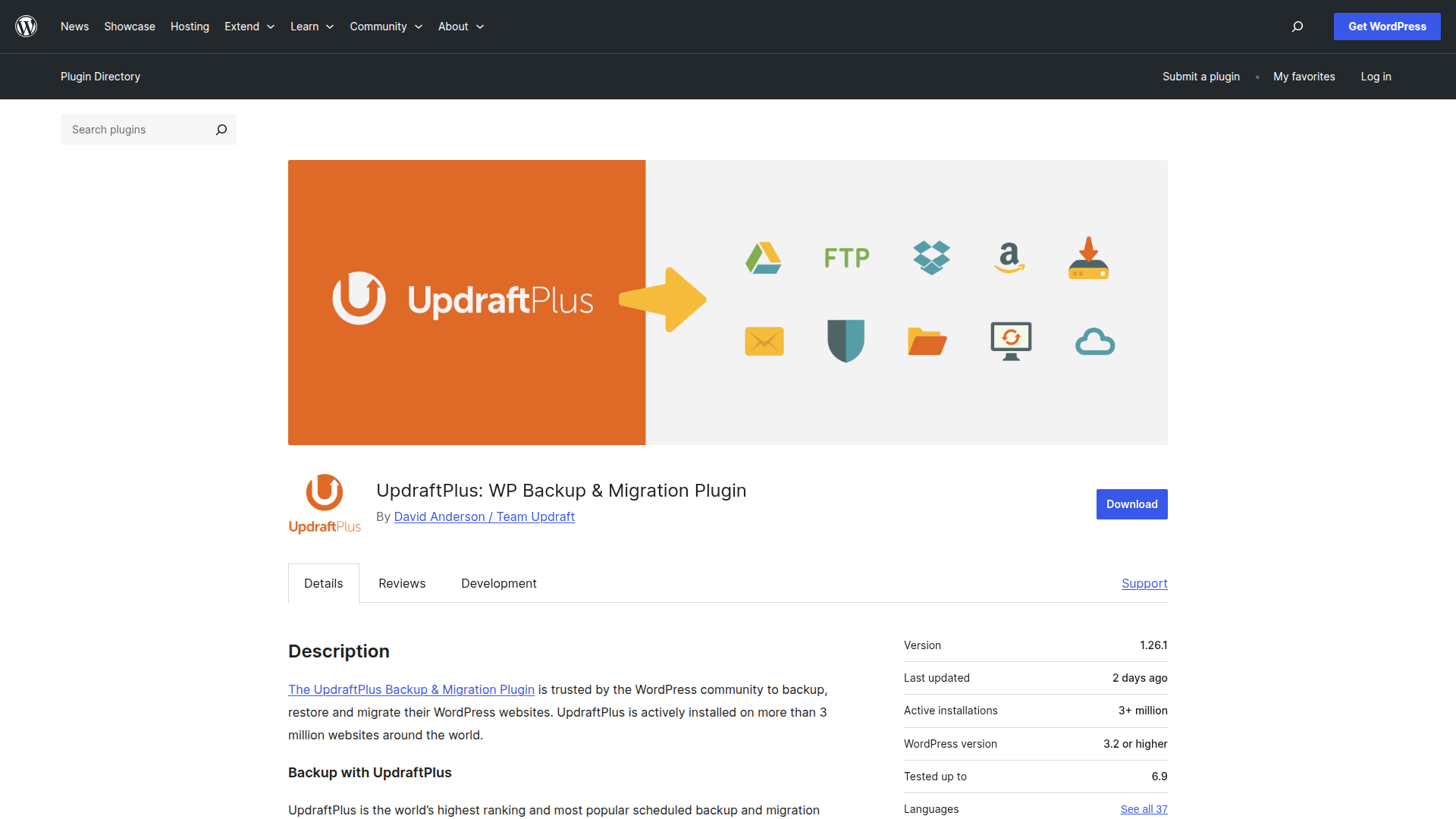Click the version value 1.26.1
This screenshot has width=1456, height=819.
point(1153,645)
